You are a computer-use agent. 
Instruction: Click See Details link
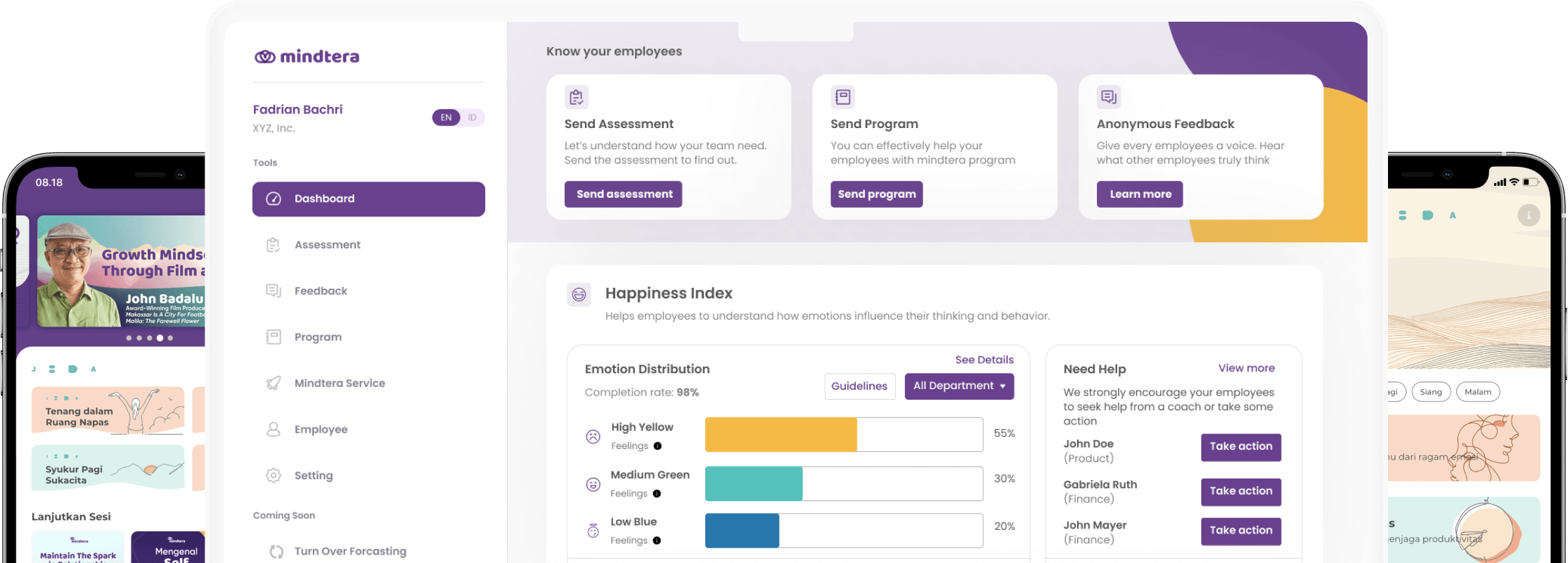984,360
